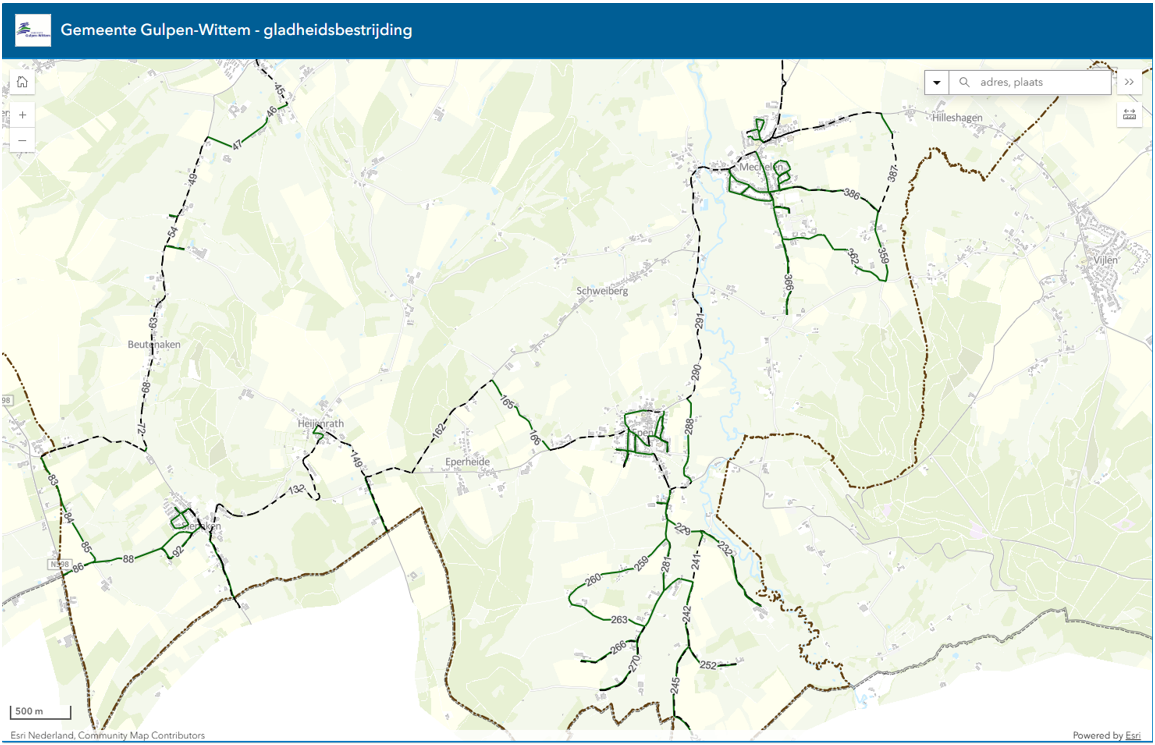Viewport: 1155px width, 745px height.
Task: Select route segment labeled 165
Action: (x=508, y=402)
